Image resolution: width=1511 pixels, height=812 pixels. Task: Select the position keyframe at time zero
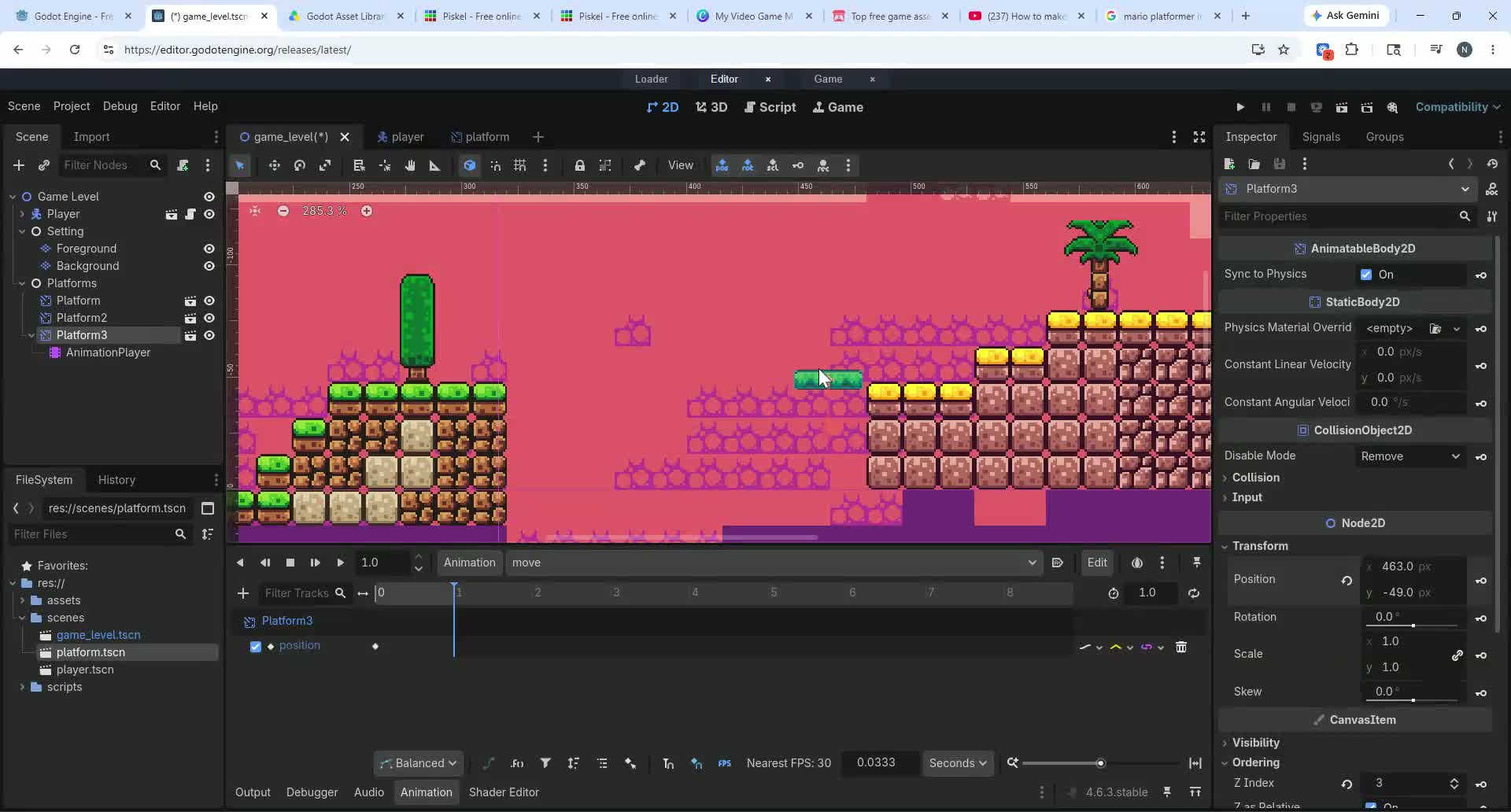pos(375,647)
